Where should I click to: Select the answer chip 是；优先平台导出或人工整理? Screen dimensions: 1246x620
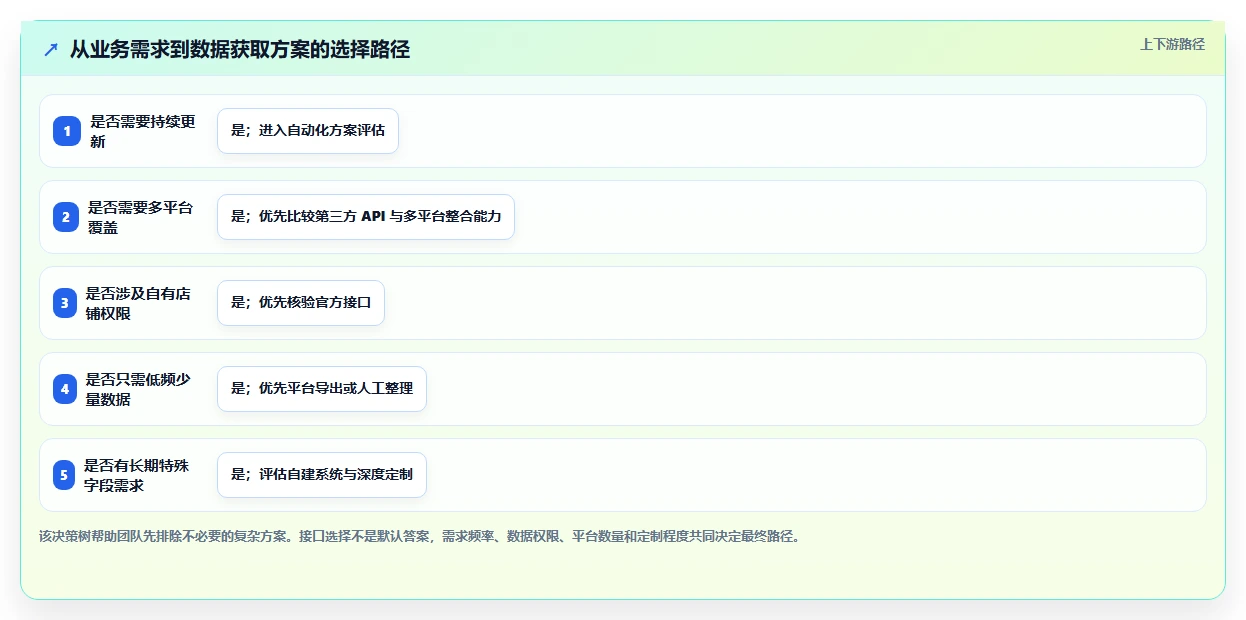click(x=322, y=389)
